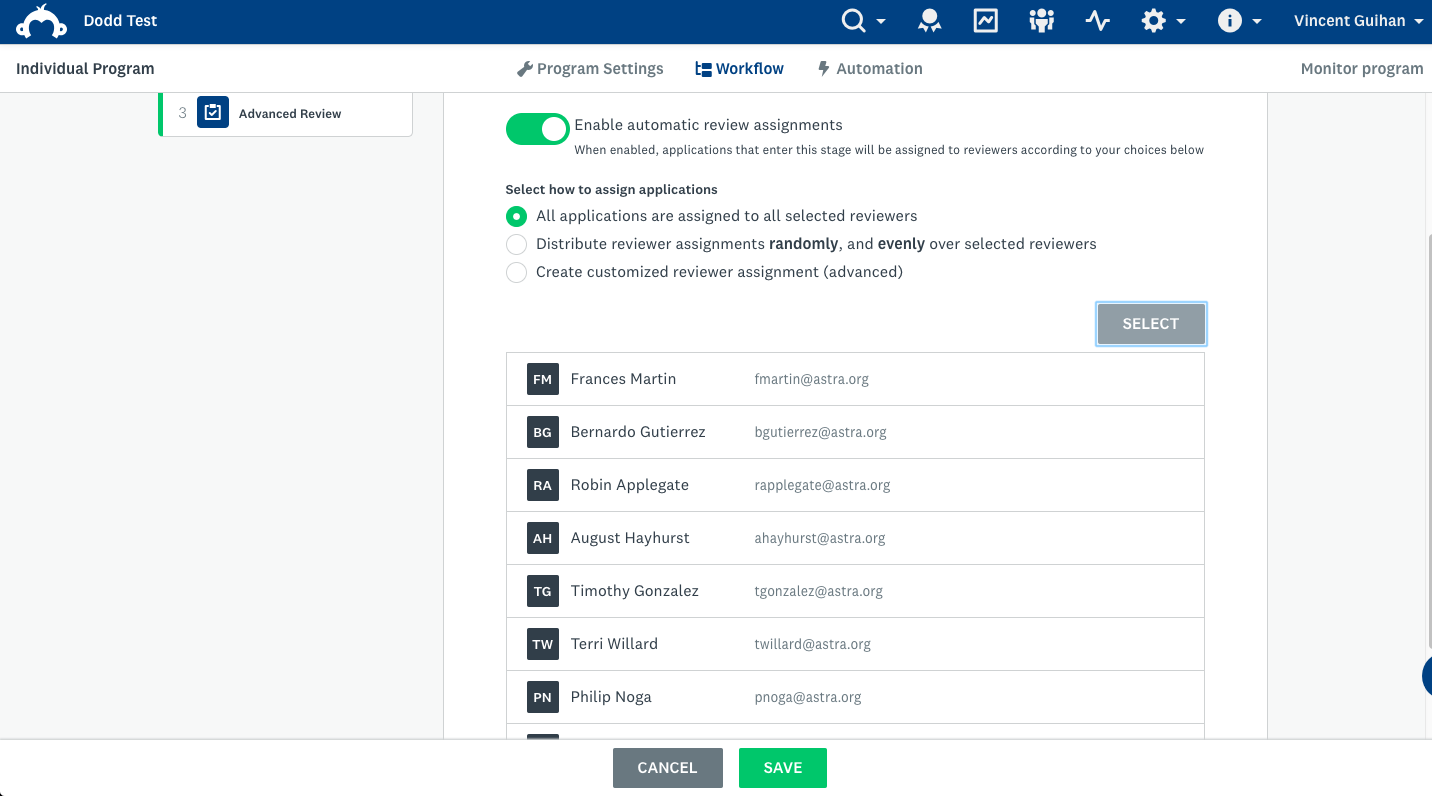Click the information icon
The image size is (1432, 796).
(x=1230, y=21)
